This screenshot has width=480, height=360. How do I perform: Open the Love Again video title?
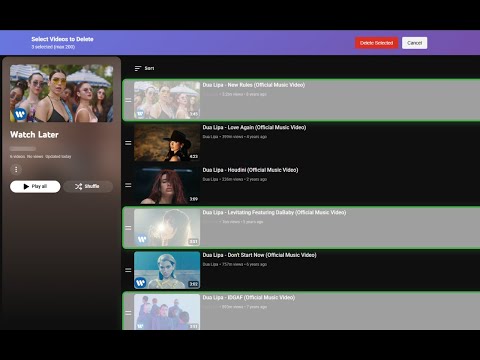pyautogui.click(x=254, y=127)
